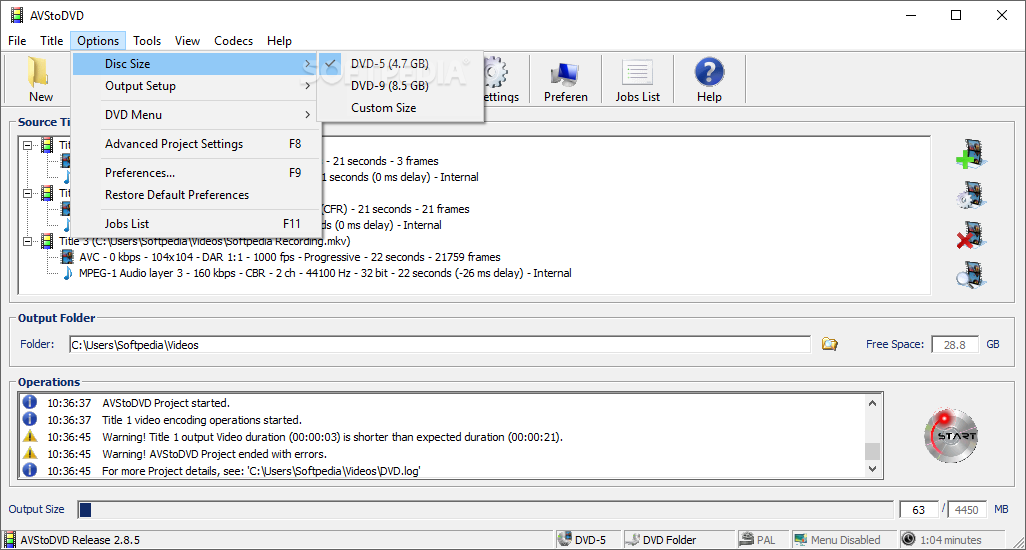The height and width of the screenshot is (550, 1026).
Task: Click the AVStoDVD app icon in title bar
Action: [x=16, y=15]
